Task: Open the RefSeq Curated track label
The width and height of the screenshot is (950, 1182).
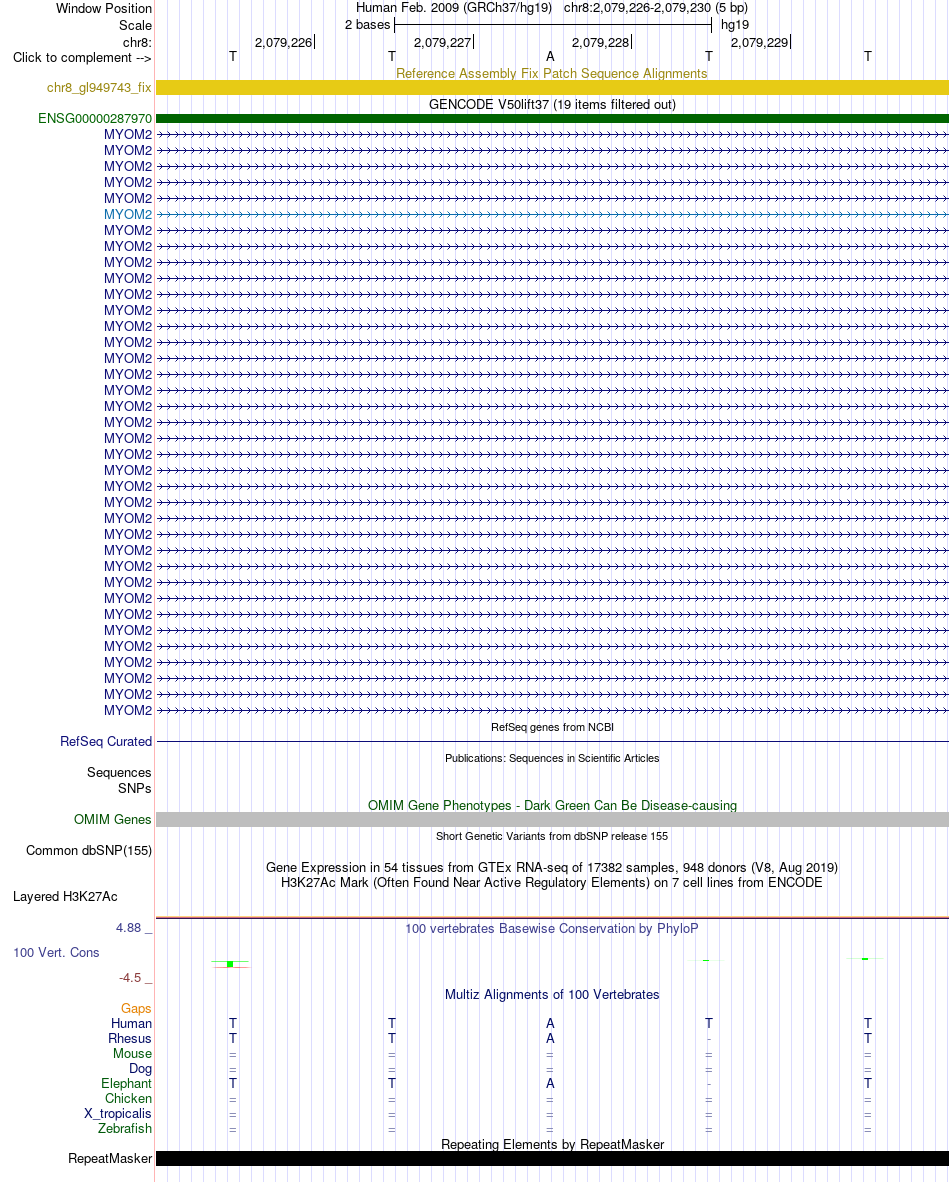Action: [106, 742]
